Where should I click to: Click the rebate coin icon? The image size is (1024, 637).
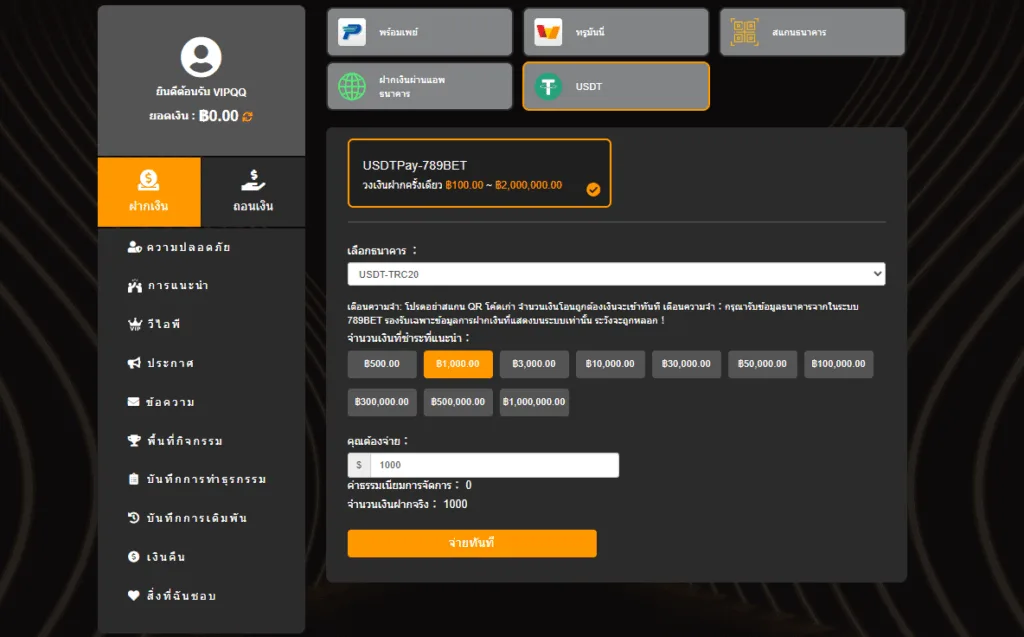(133, 557)
